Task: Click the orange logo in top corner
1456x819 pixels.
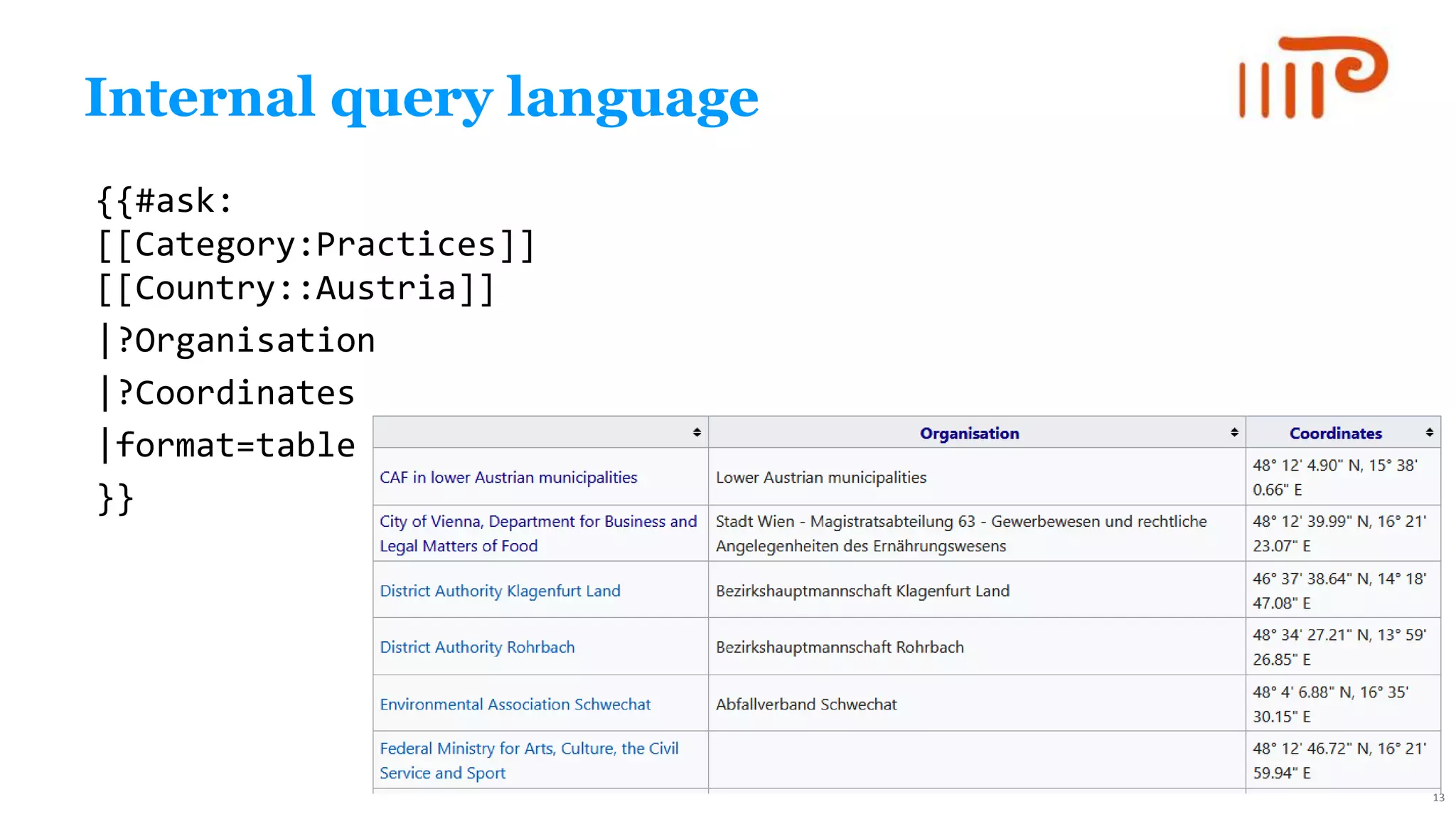Action: coord(1313,77)
